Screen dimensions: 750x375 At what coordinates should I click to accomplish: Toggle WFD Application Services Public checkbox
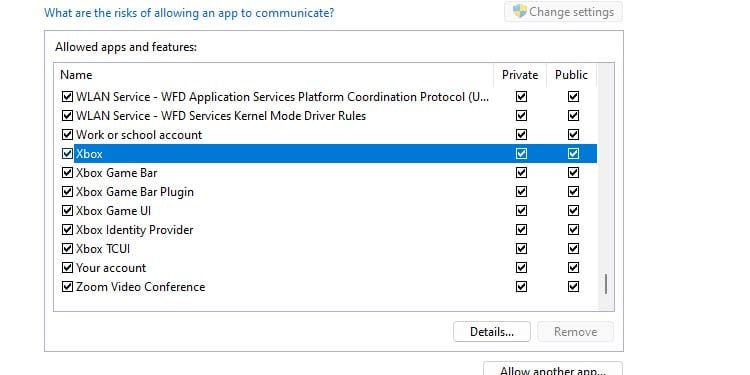[x=574, y=97]
